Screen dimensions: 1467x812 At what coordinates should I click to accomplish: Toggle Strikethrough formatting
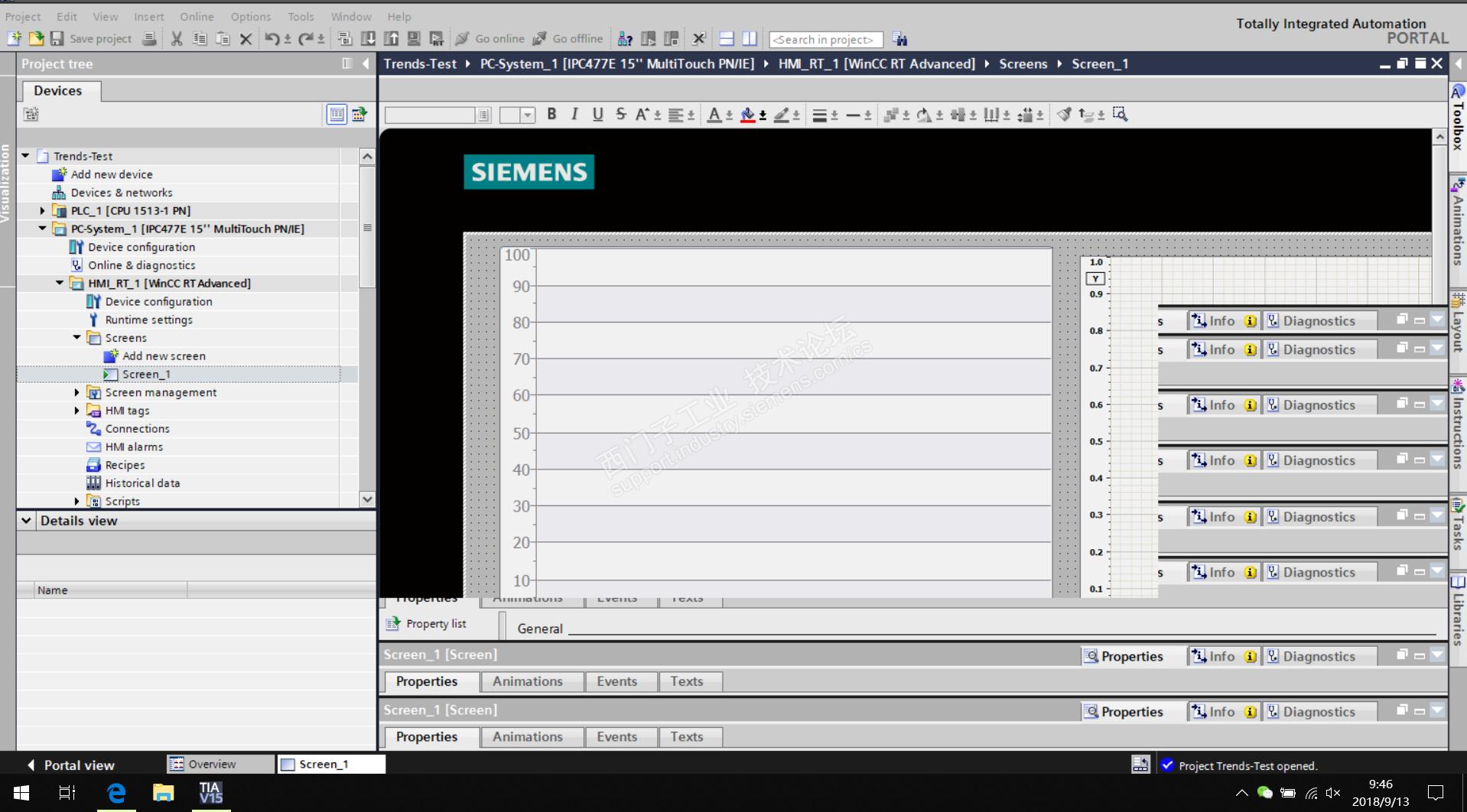click(x=620, y=115)
